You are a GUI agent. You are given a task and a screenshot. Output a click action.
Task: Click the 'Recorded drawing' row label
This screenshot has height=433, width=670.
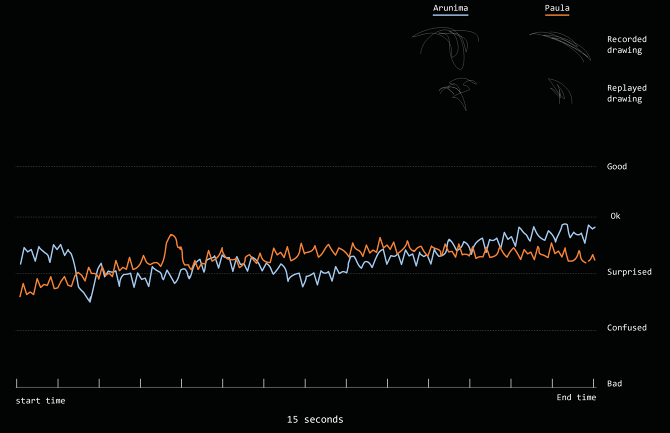coord(625,45)
